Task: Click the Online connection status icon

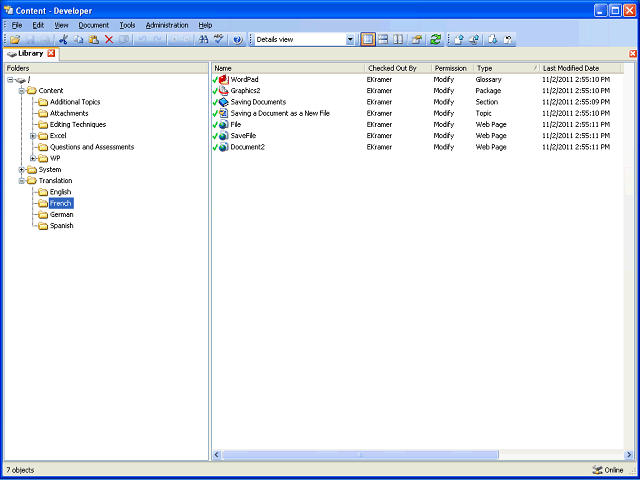Action: click(597, 470)
